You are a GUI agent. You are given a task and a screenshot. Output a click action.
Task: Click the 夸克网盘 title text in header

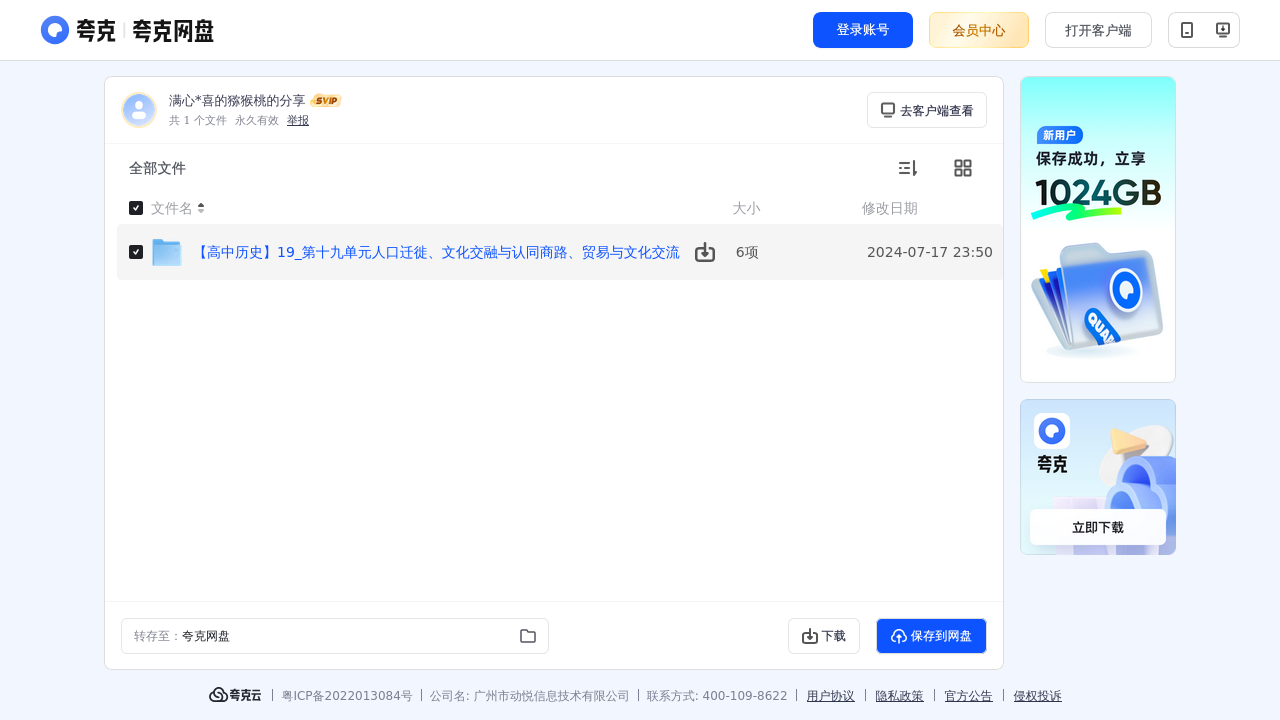tap(173, 30)
